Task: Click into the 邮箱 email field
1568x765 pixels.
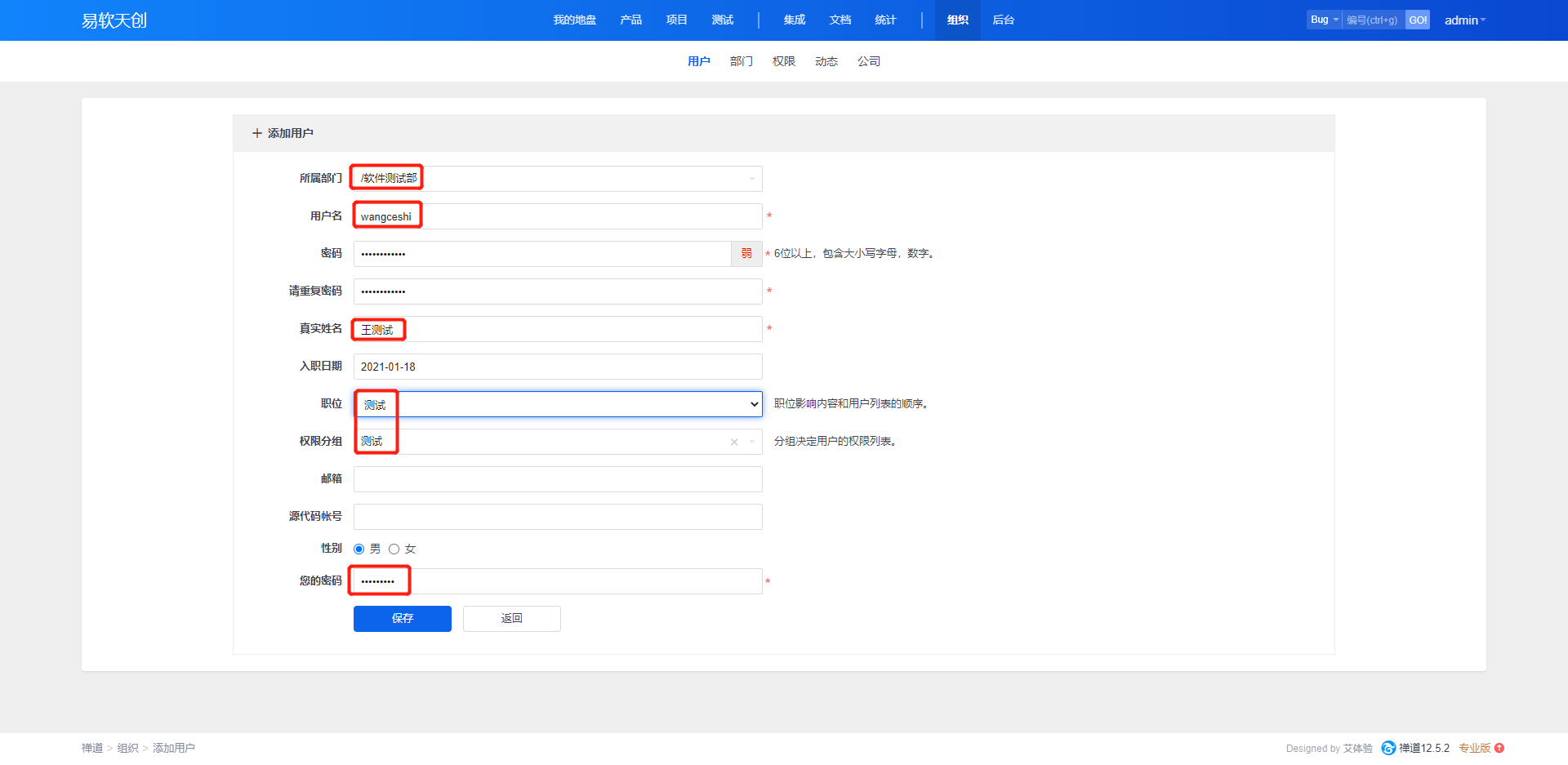Action: tap(558, 479)
